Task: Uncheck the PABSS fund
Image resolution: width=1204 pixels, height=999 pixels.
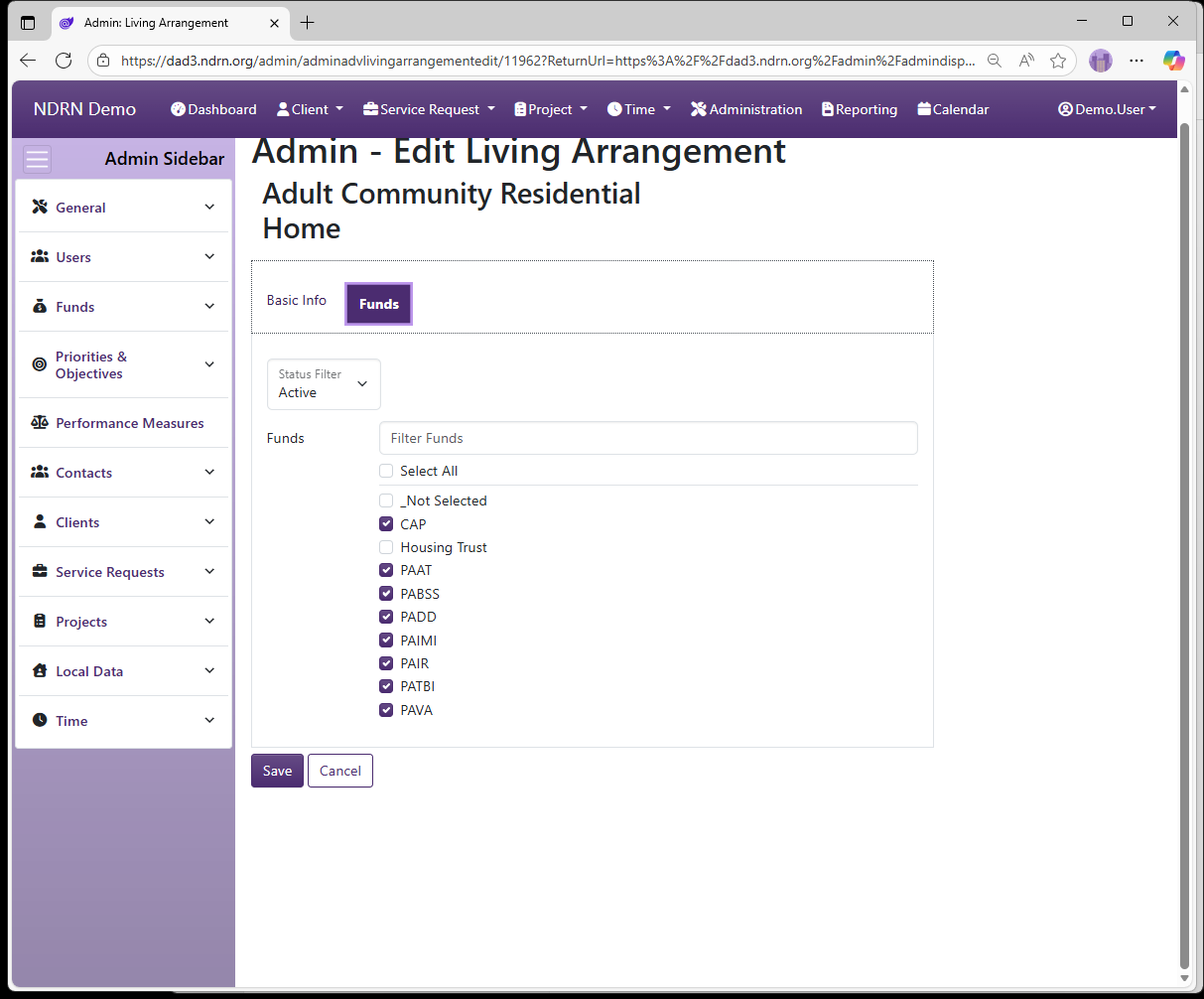Action: [x=386, y=594]
